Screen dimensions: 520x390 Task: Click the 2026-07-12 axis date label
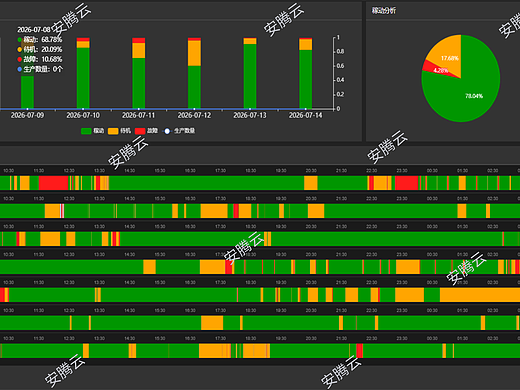194,115
